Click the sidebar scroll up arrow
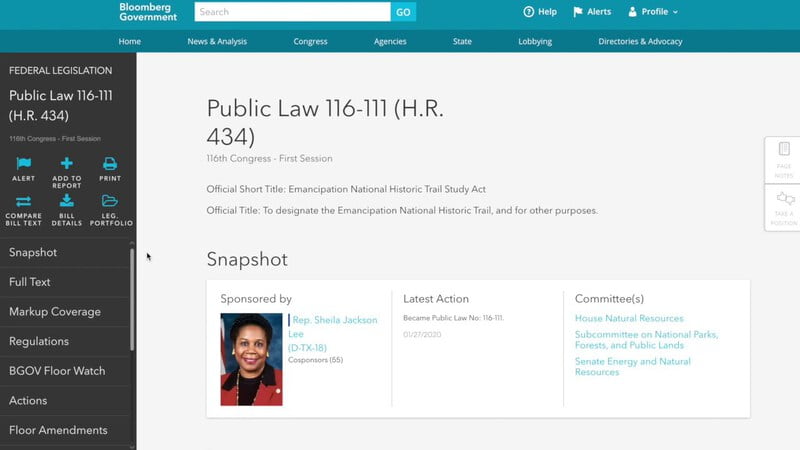Viewport: 800px width, 450px height. (132, 243)
